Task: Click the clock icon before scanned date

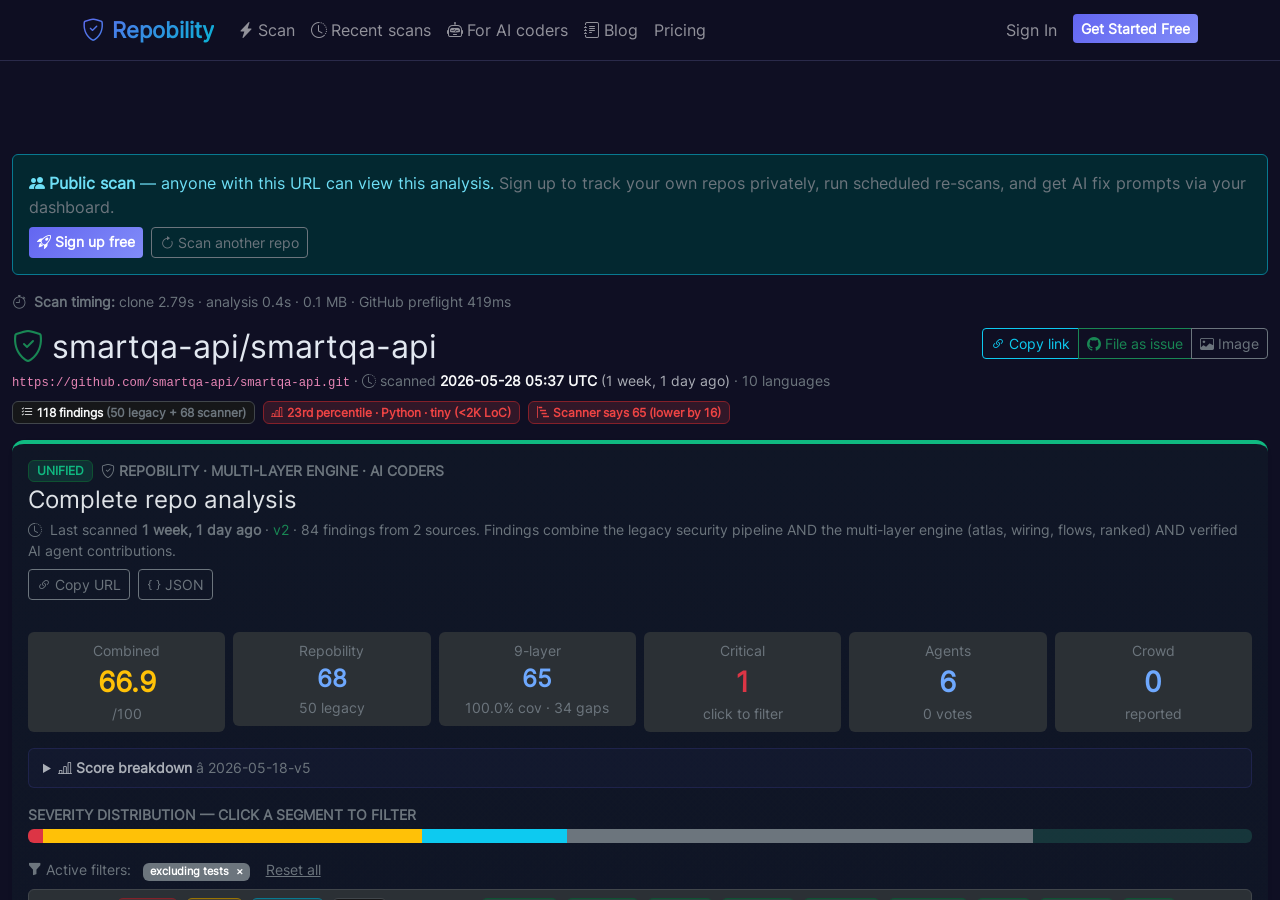Action: coord(368,381)
